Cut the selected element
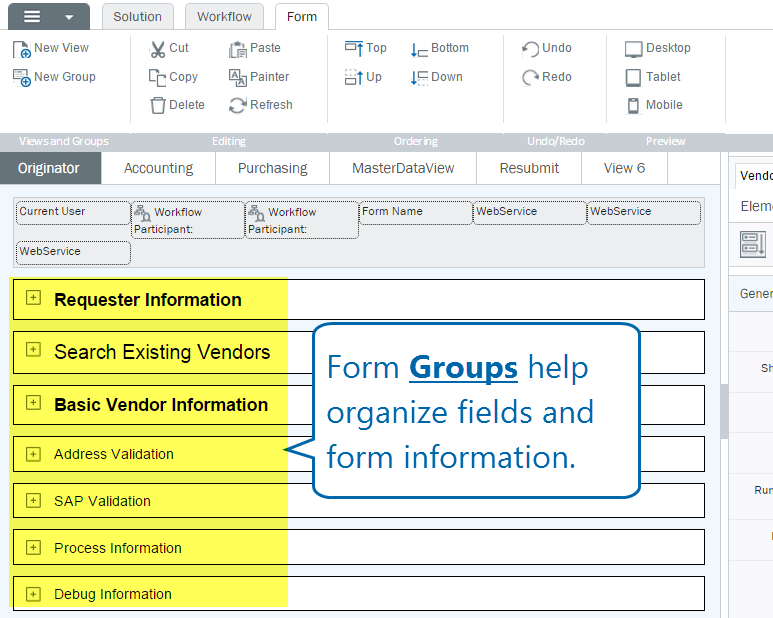The width and height of the screenshot is (773, 618). [169, 48]
